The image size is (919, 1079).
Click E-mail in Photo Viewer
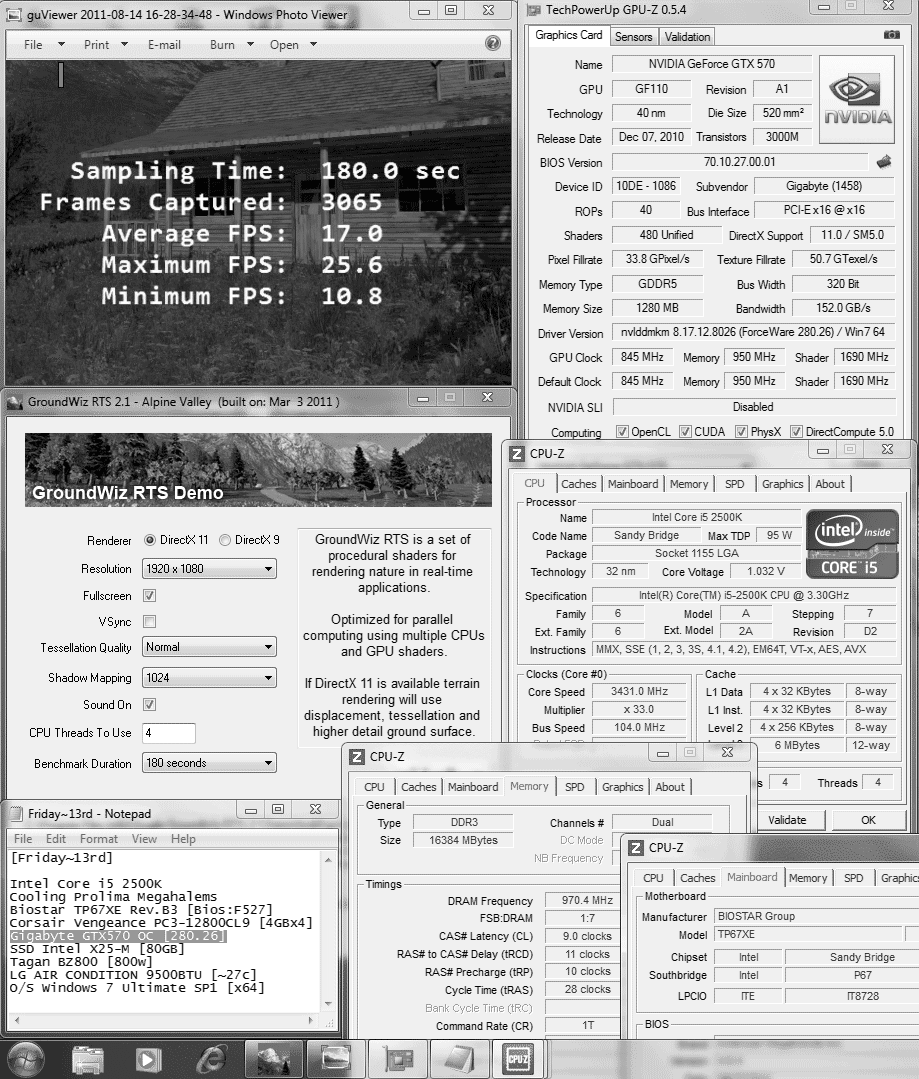coord(164,45)
